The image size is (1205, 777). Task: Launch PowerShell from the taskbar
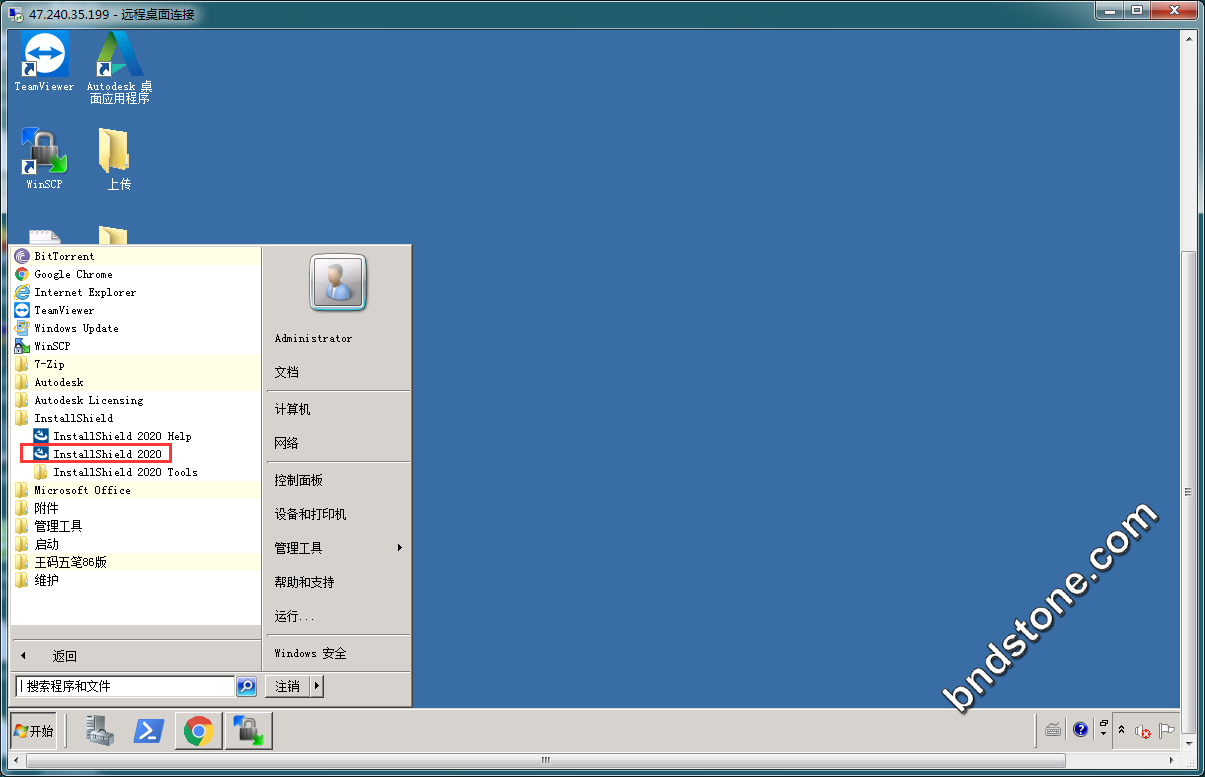click(x=150, y=731)
